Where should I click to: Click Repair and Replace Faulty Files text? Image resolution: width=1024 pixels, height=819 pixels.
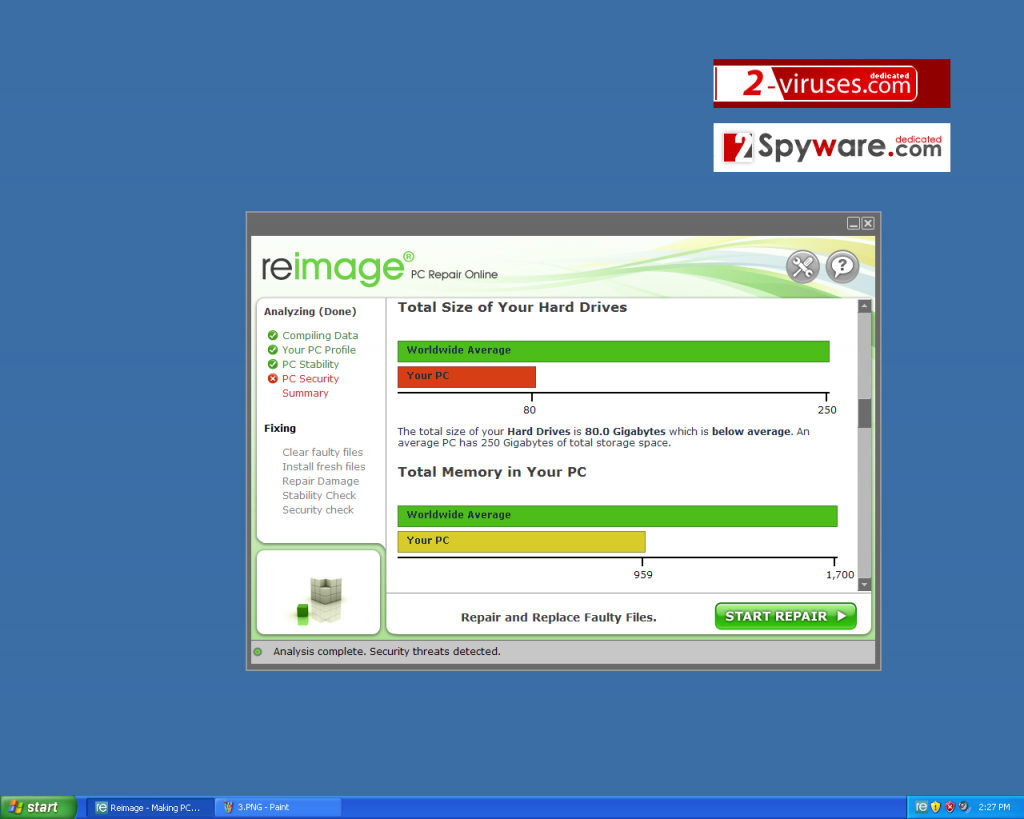pos(559,617)
